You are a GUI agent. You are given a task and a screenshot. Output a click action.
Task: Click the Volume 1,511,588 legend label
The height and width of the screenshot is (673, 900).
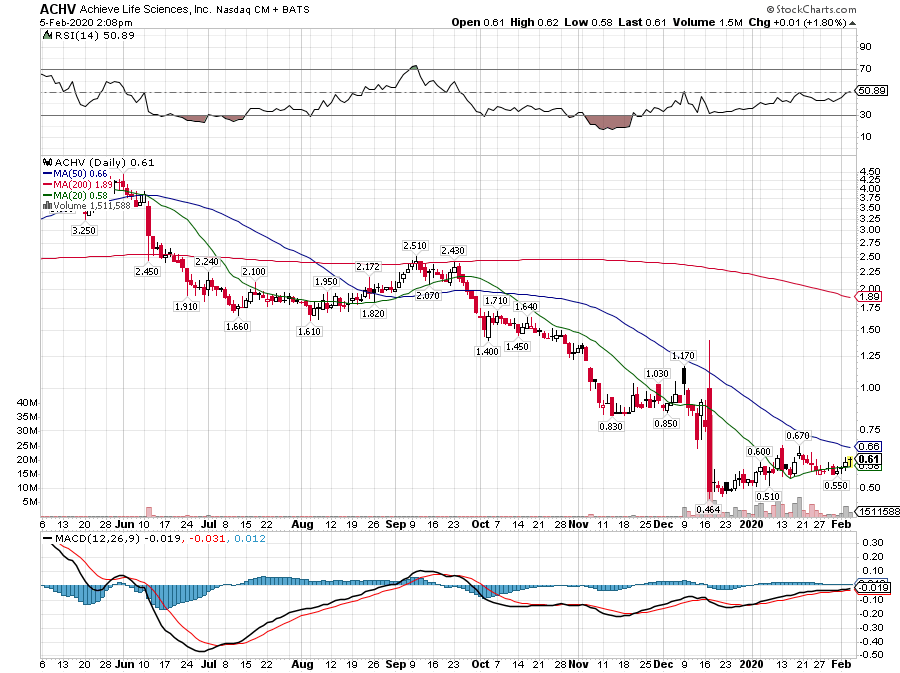[x=92, y=205]
